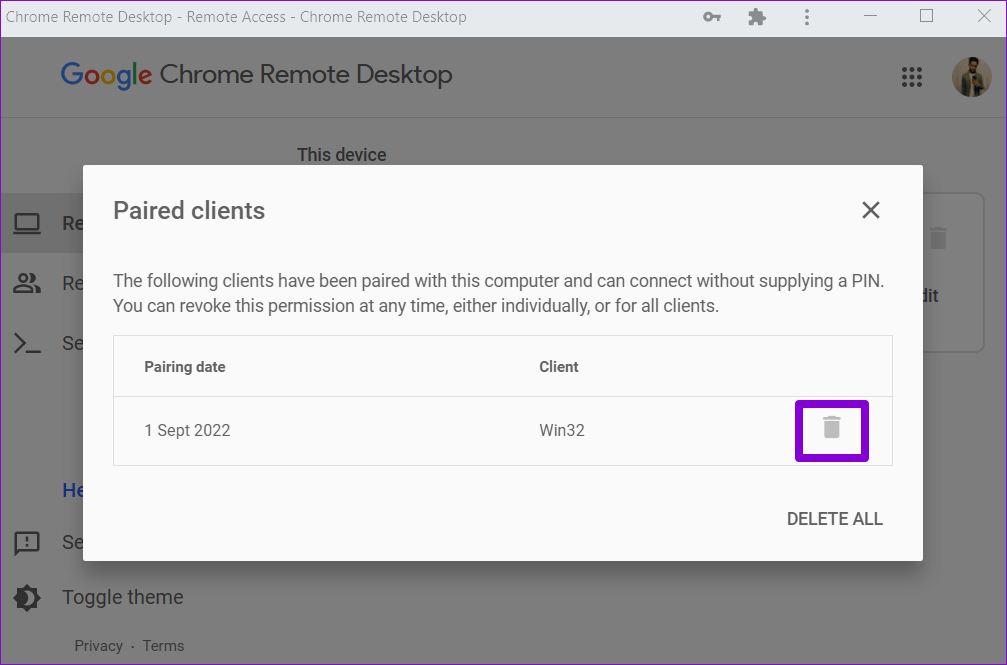Select the people Remote Support icon

click(27, 283)
